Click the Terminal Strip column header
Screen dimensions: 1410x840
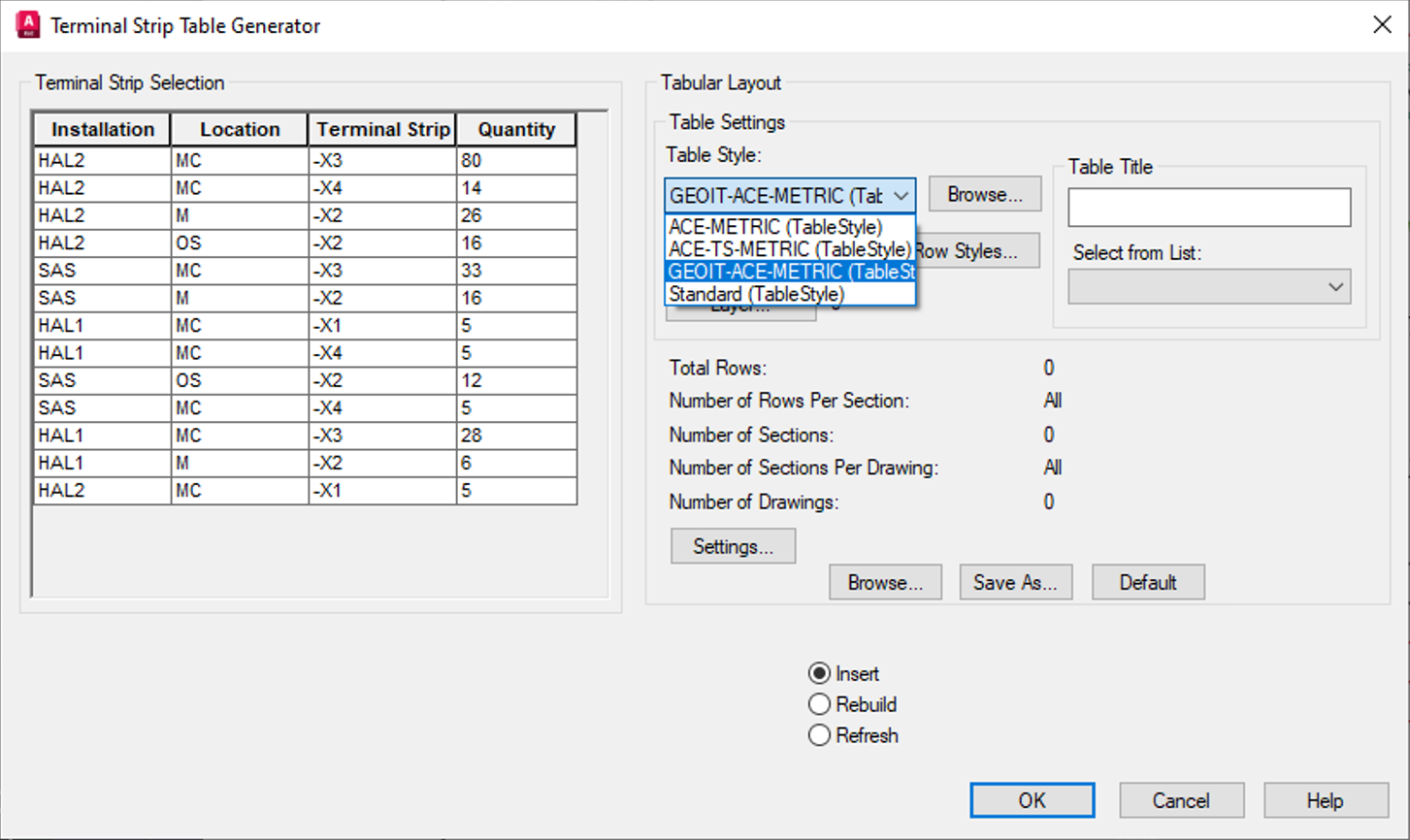(382, 129)
